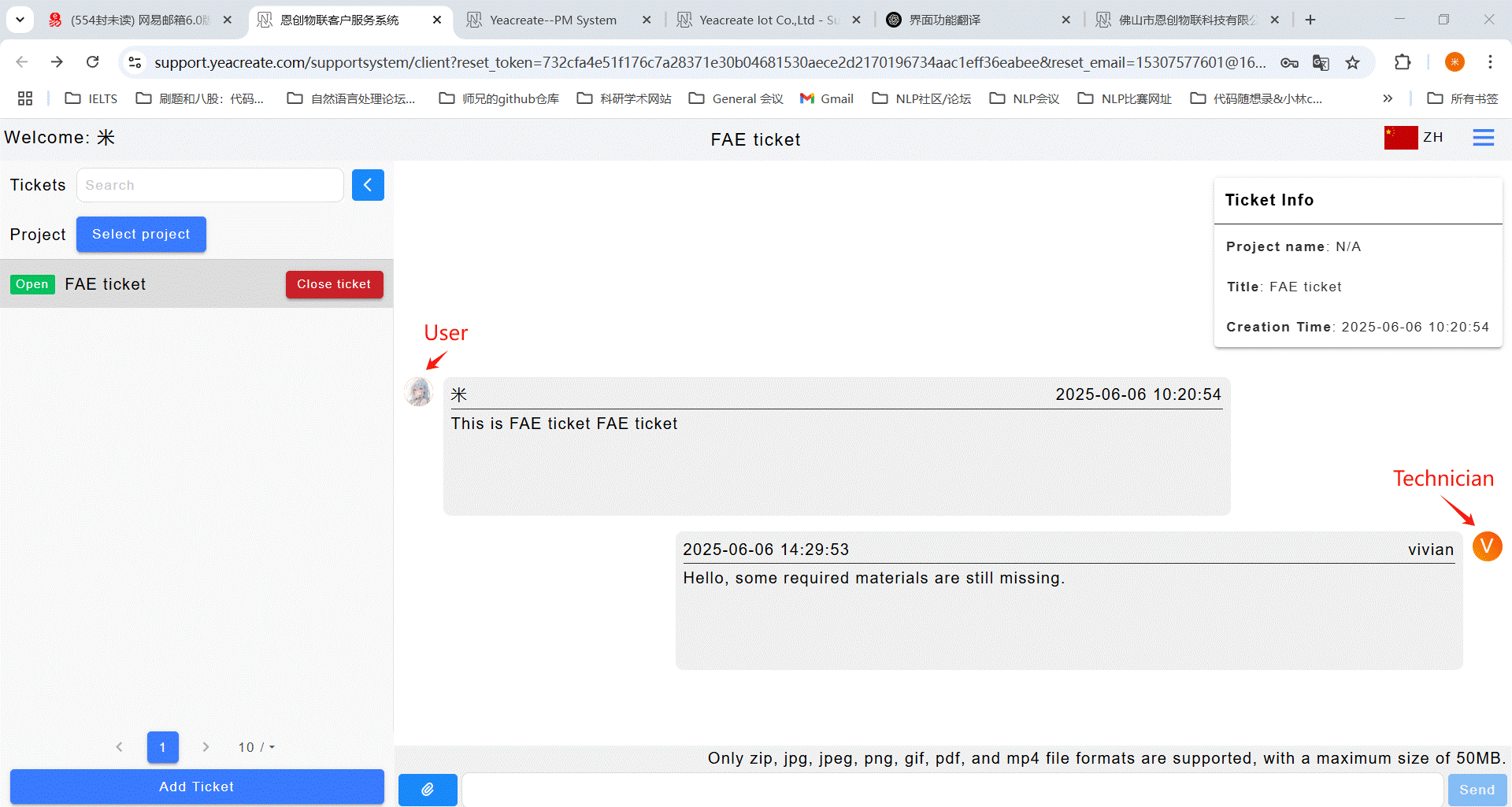1512x807 pixels.
Task: Open the hamburger menu at top right
Action: 1483,138
